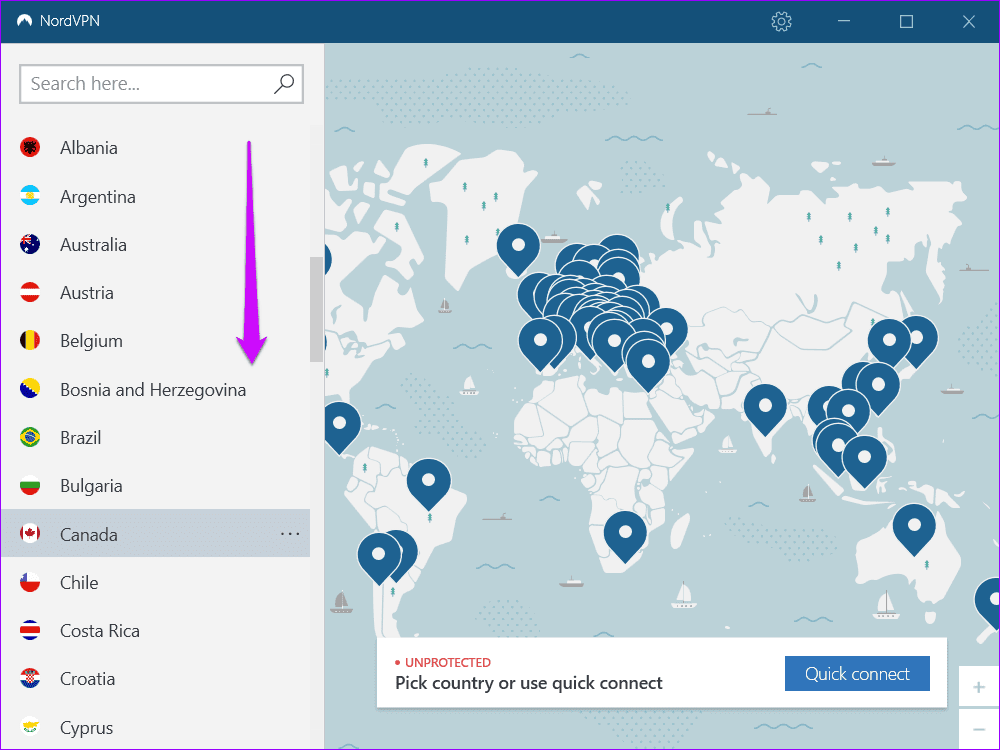The image size is (1000, 750).
Task: Click the Austria flag icon
Action: tap(30, 293)
